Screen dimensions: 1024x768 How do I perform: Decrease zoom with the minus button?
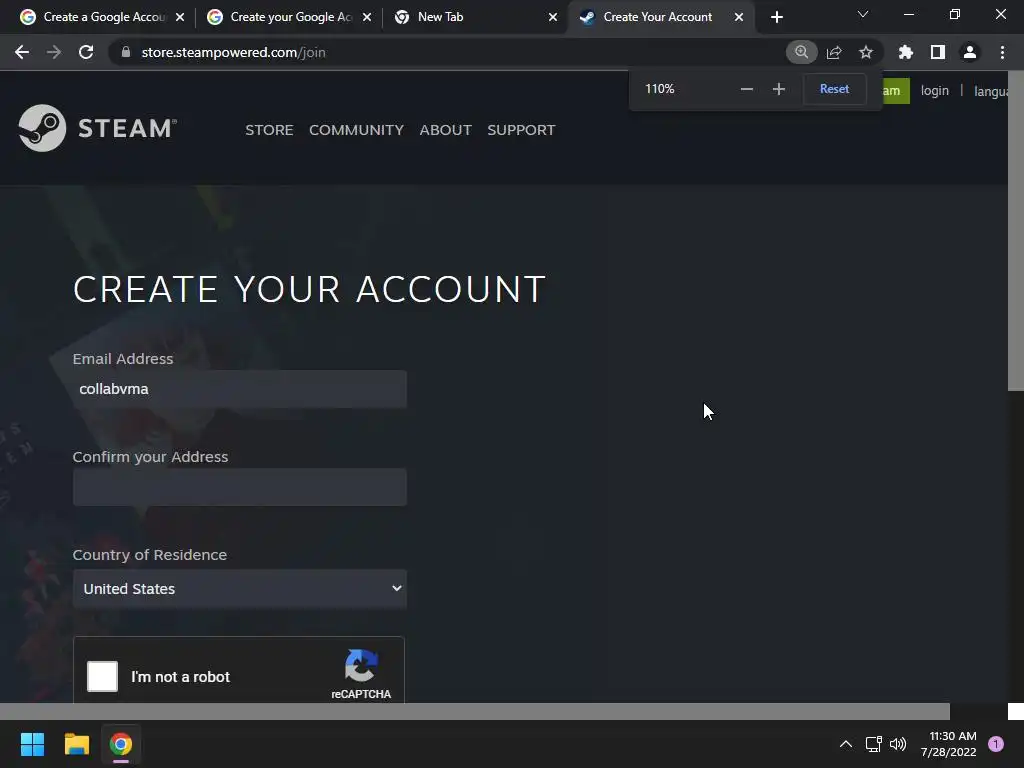pyautogui.click(x=746, y=89)
